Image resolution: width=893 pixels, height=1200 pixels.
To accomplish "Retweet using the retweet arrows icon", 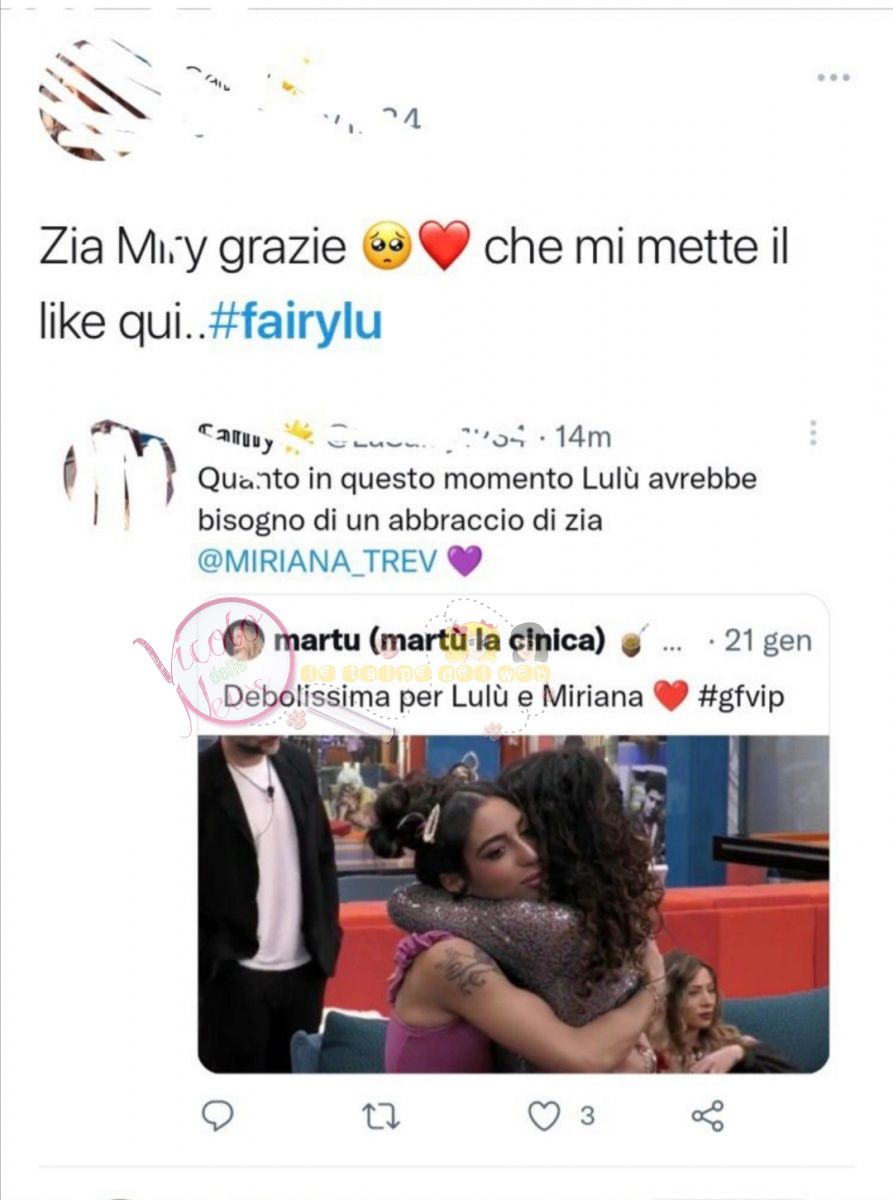I will click(x=379, y=1116).
